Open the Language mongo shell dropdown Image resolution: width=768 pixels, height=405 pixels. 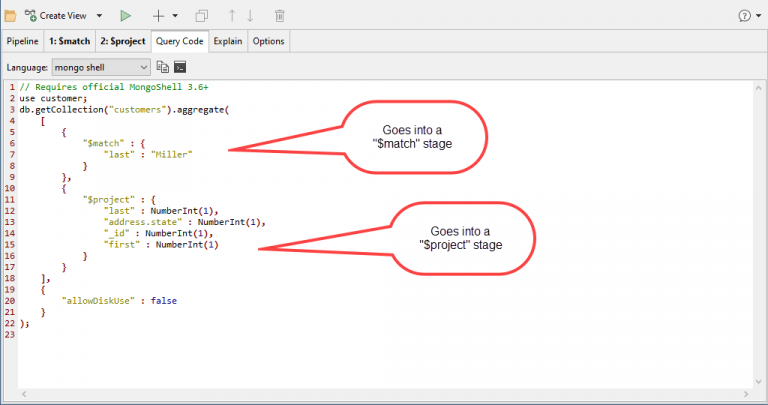point(100,67)
